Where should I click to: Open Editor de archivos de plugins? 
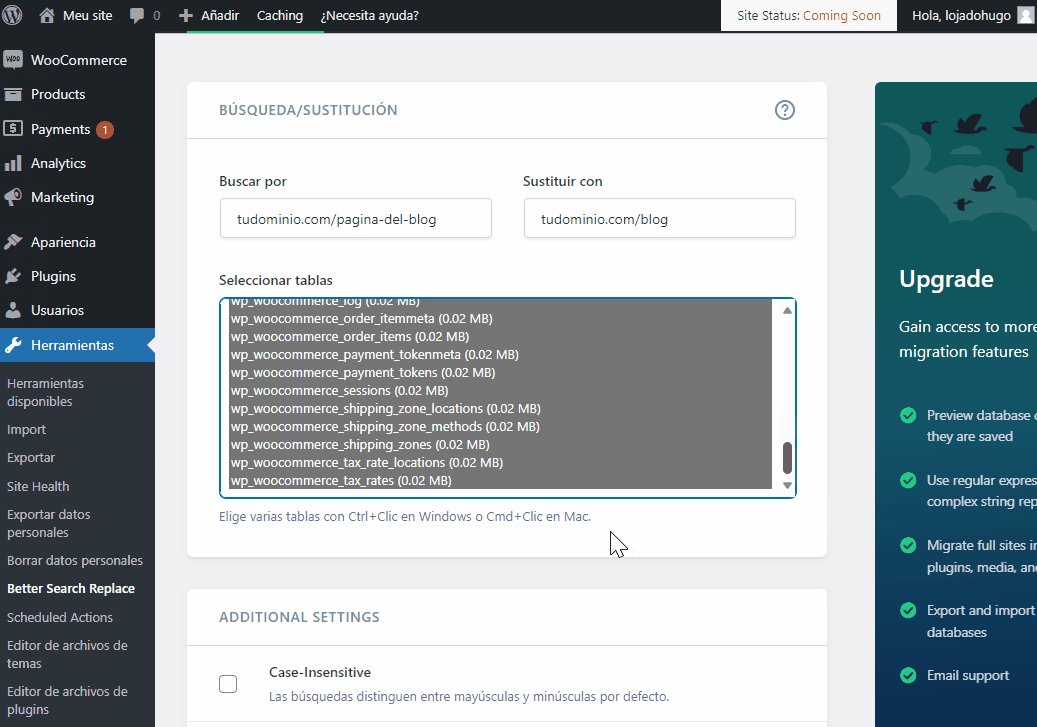pos(67,700)
